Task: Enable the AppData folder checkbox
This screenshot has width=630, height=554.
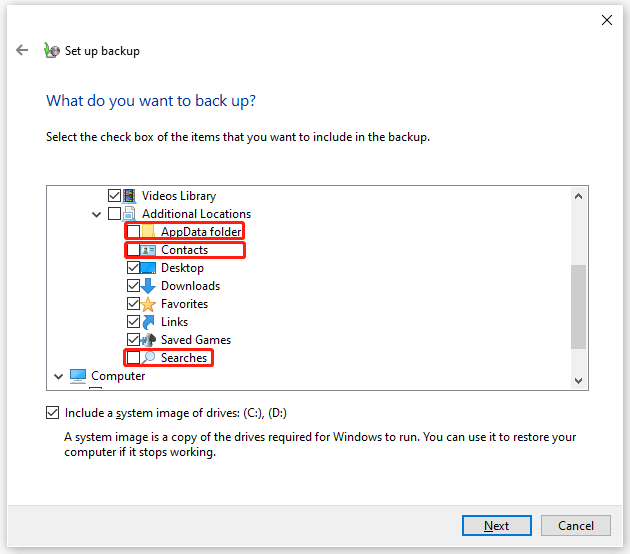Action: click(x=134, y=232)
